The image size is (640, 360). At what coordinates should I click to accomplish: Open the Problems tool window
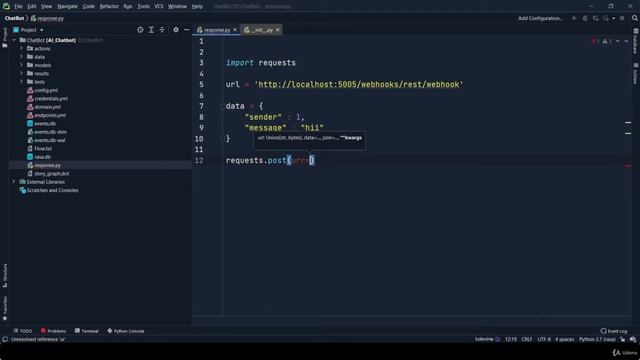[x=53, y=331]
